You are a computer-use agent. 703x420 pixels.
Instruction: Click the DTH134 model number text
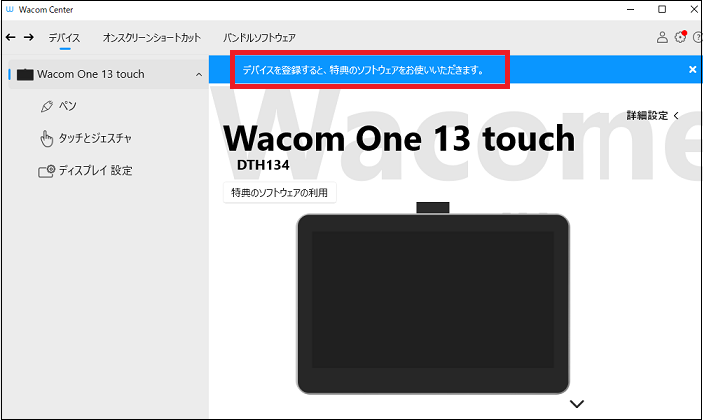[x=263, y=165]
